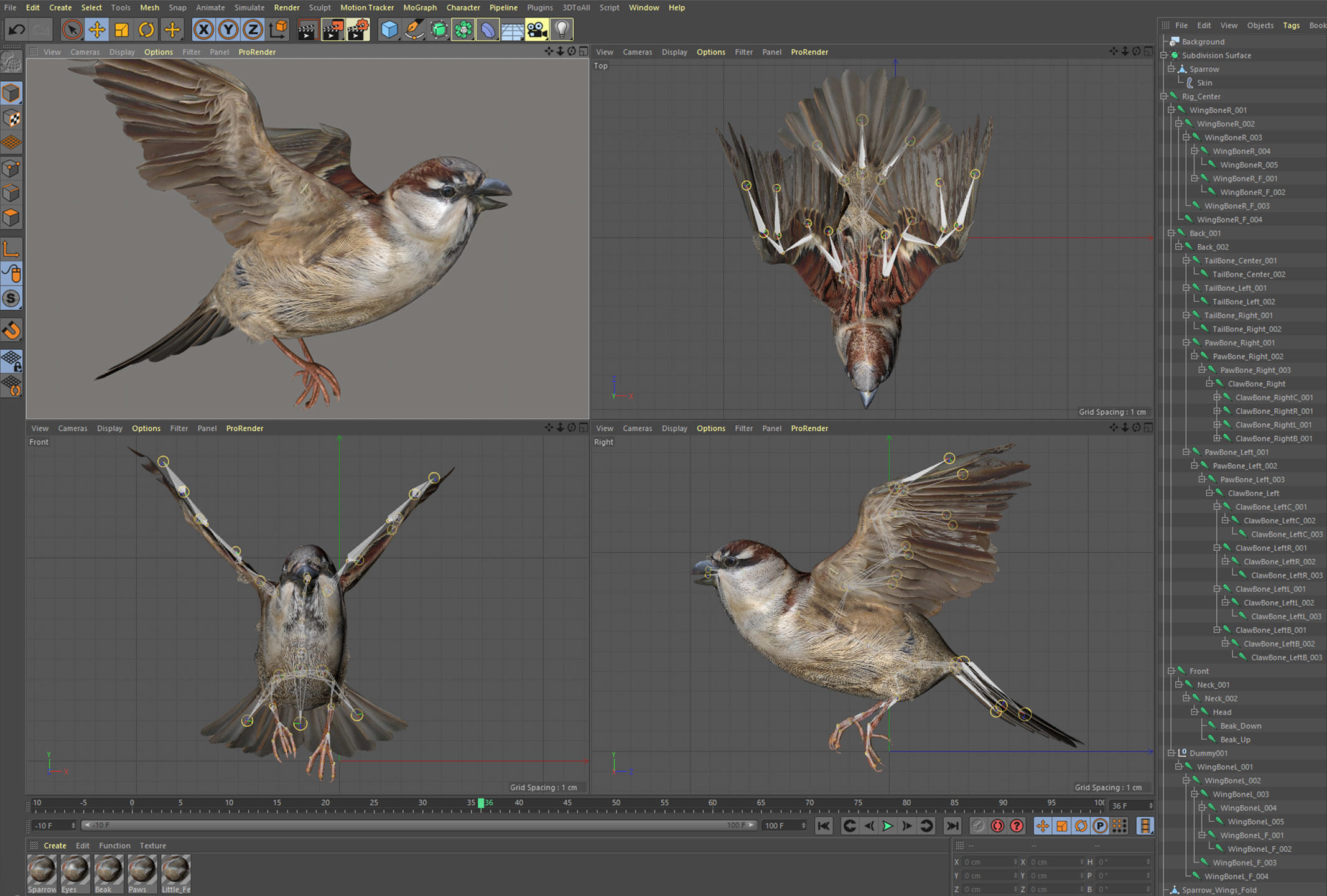Add a Light bulb object
The image size is (1327, 896).
pyautogui.click(x=562, y=29)
